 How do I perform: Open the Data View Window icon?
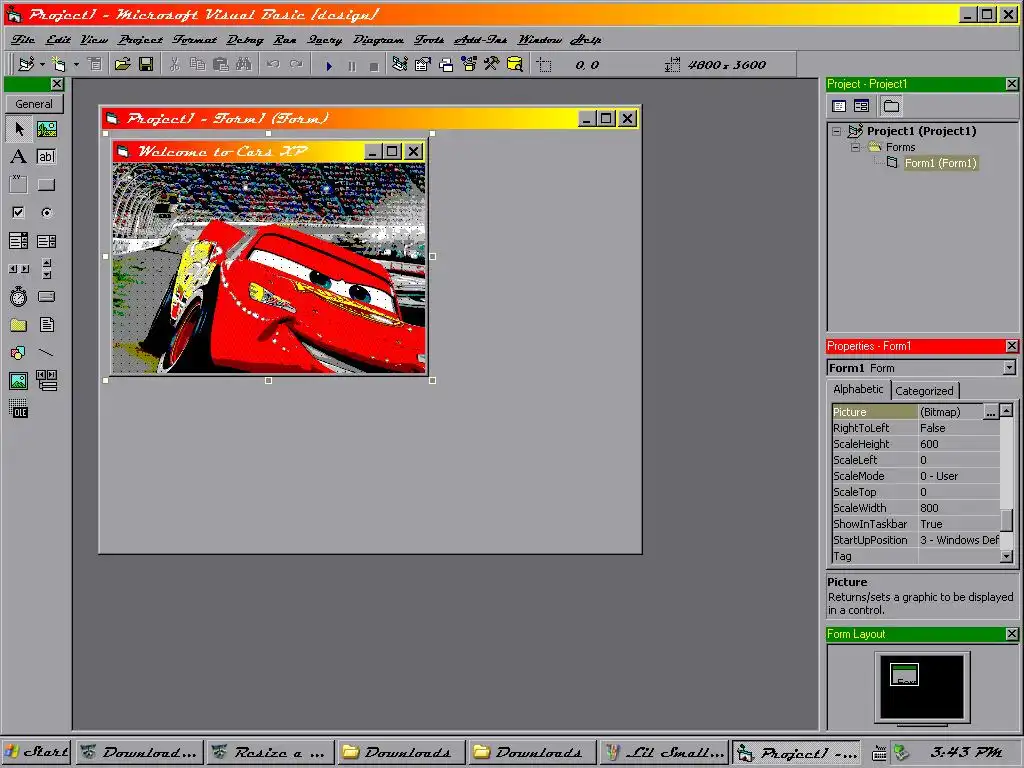coord(515,64)
